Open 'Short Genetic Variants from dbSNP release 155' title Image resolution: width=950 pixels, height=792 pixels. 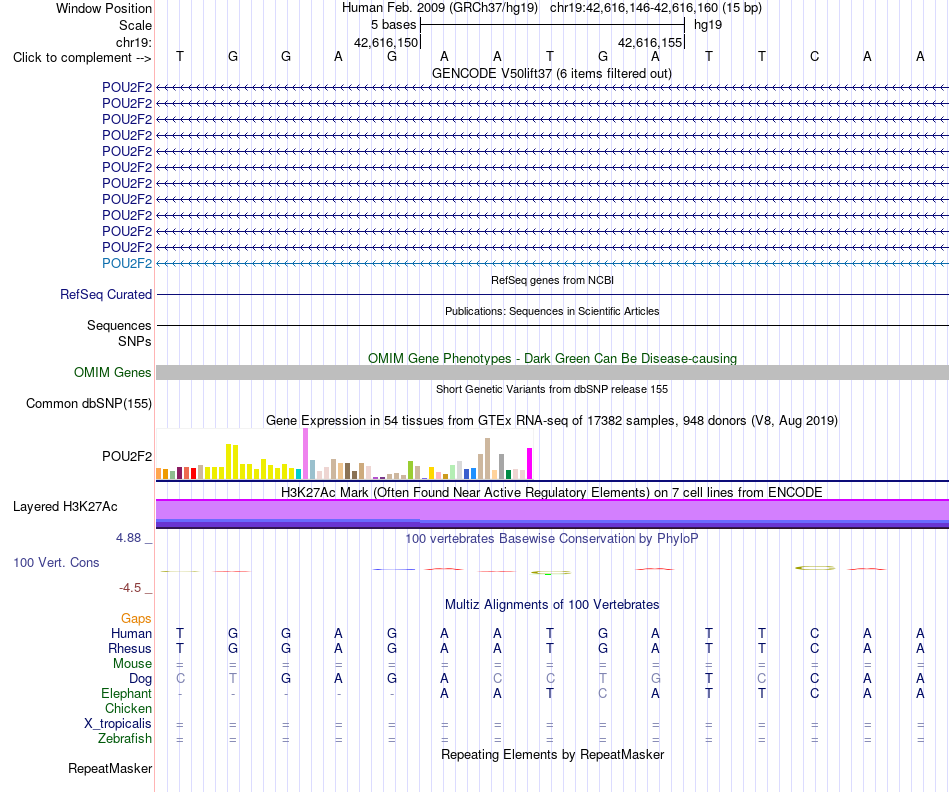[x=552, y=389]
